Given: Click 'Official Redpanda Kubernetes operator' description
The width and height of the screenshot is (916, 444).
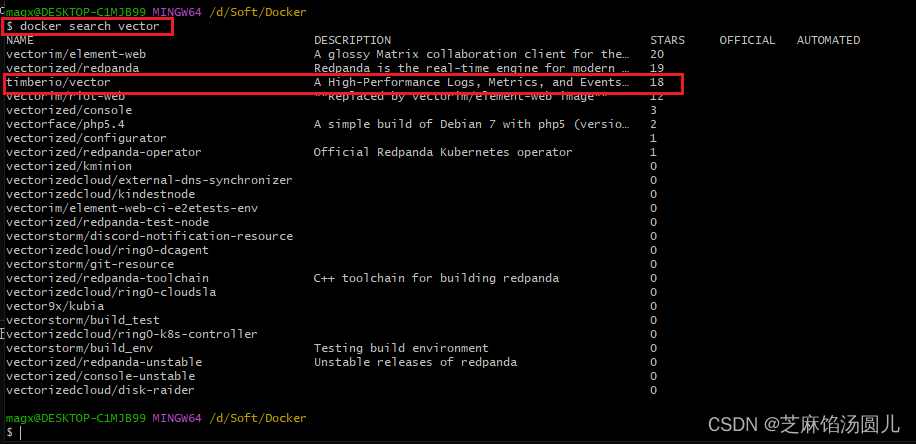Looking at the screenshot, I should [443, 152].
